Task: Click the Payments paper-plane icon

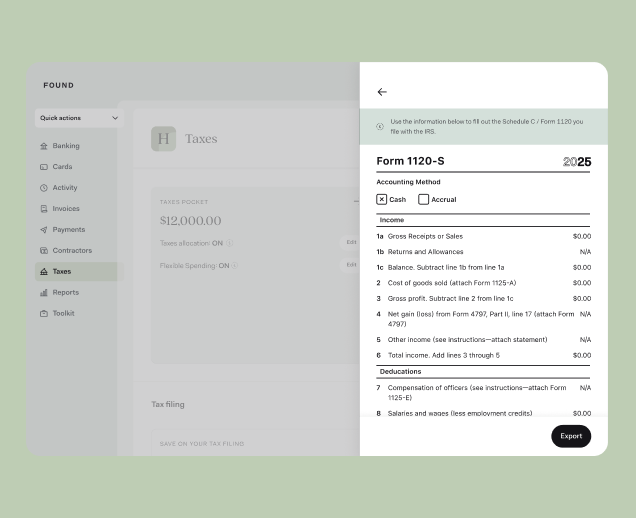Action: 44,230
